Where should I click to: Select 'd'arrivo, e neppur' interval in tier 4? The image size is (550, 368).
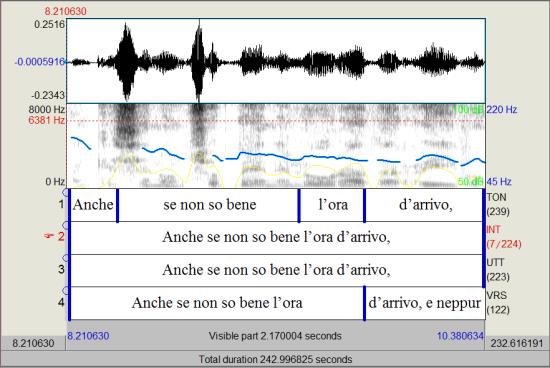coord(425,303)
